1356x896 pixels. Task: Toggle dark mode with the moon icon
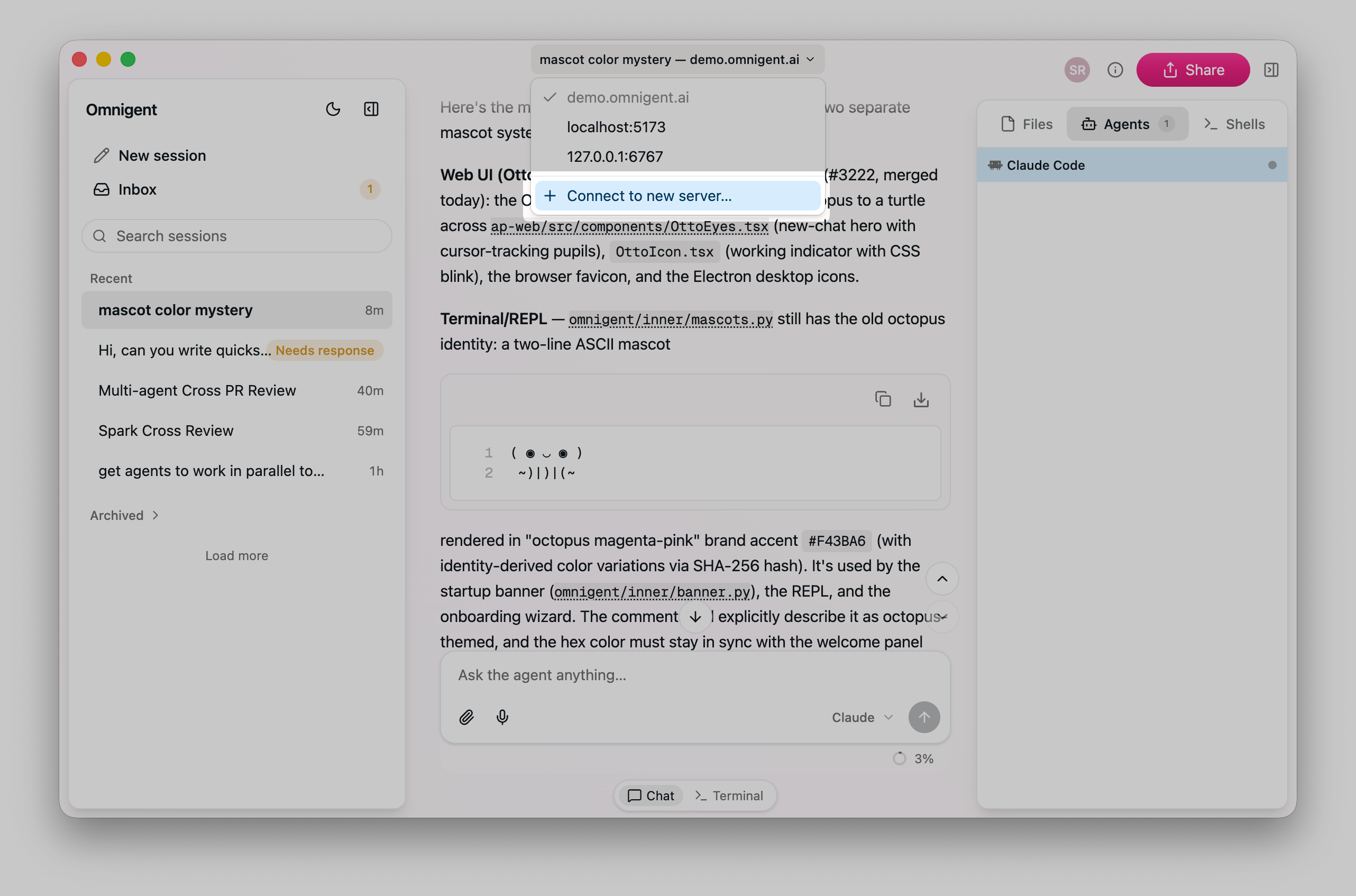(333, 109)
